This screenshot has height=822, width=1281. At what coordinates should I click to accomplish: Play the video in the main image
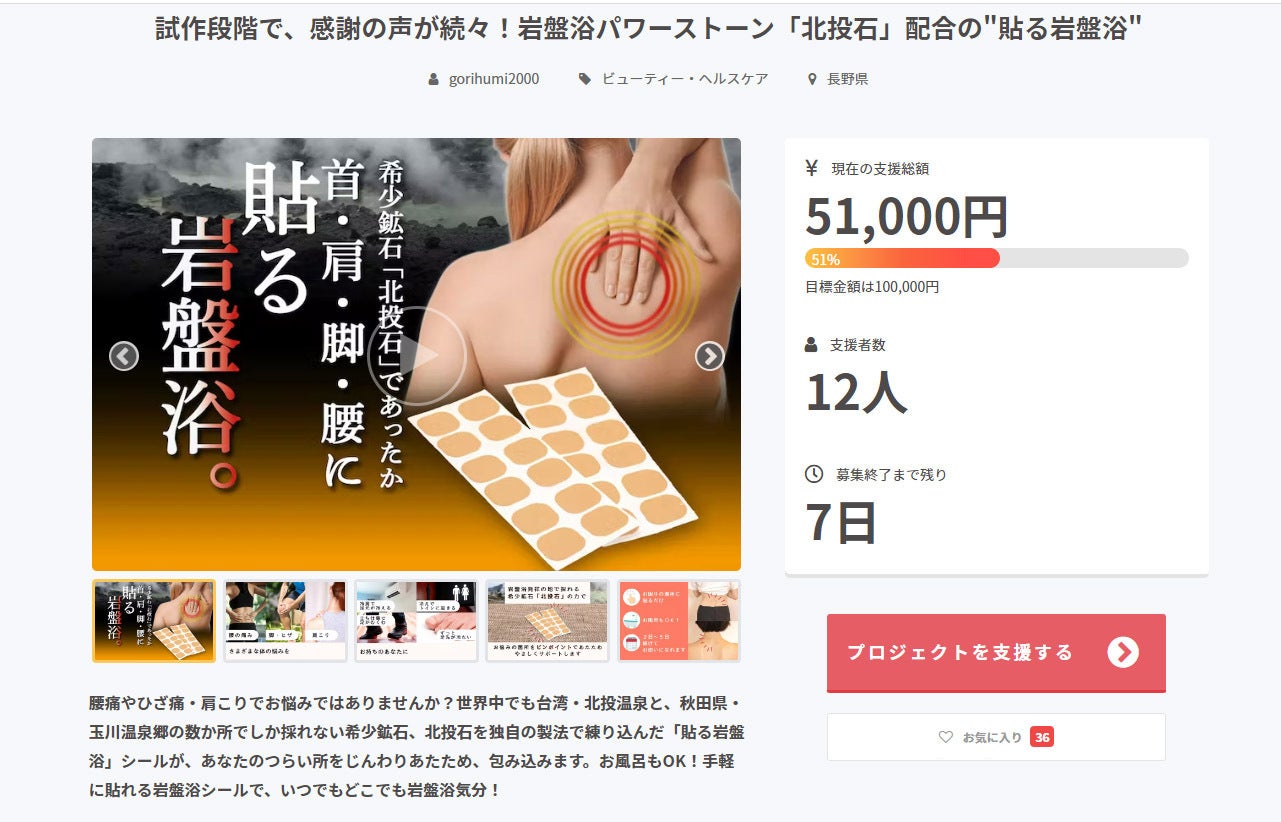tap(417, 356)
